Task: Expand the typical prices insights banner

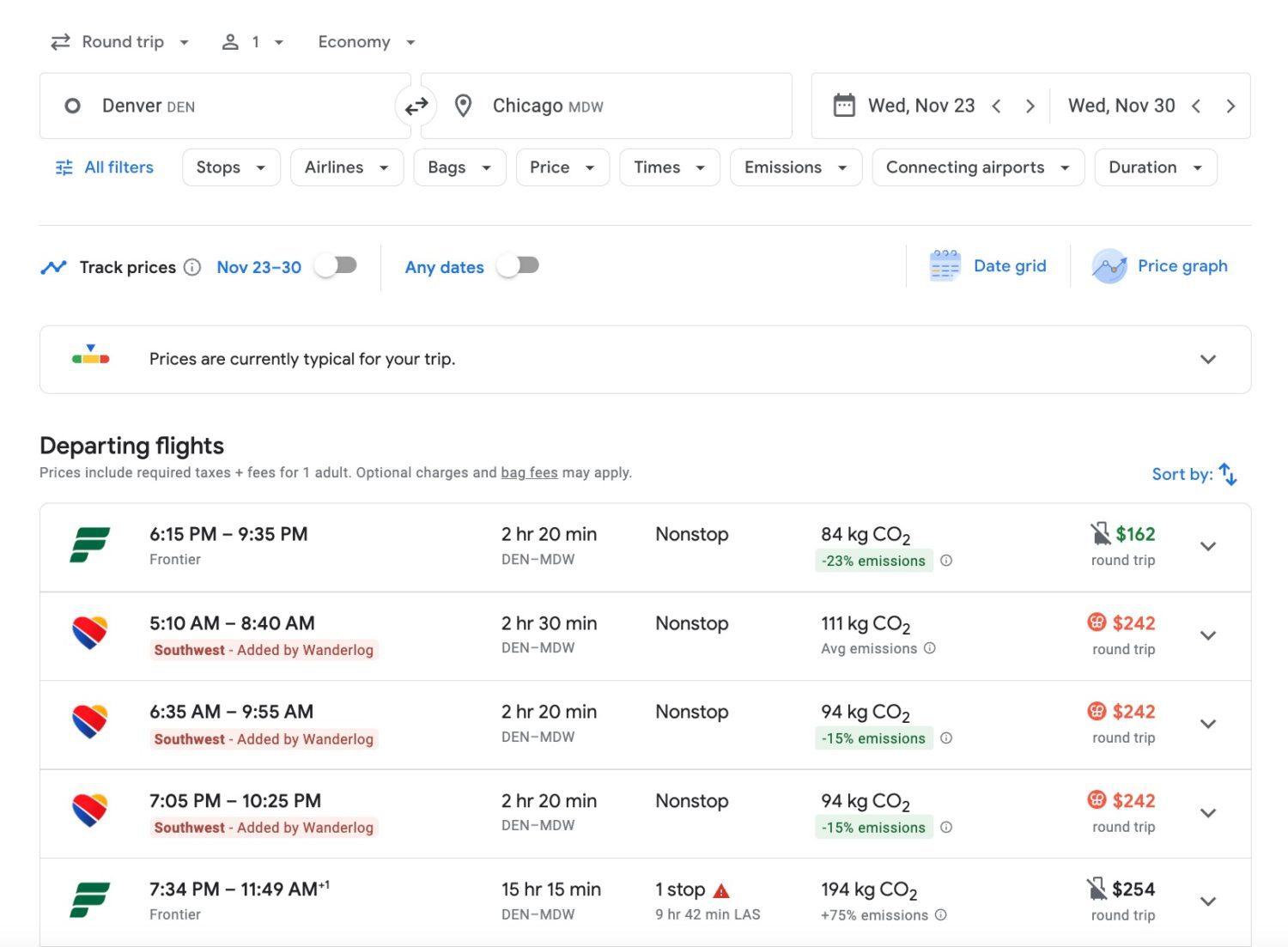Action: tap(1207, 359)
